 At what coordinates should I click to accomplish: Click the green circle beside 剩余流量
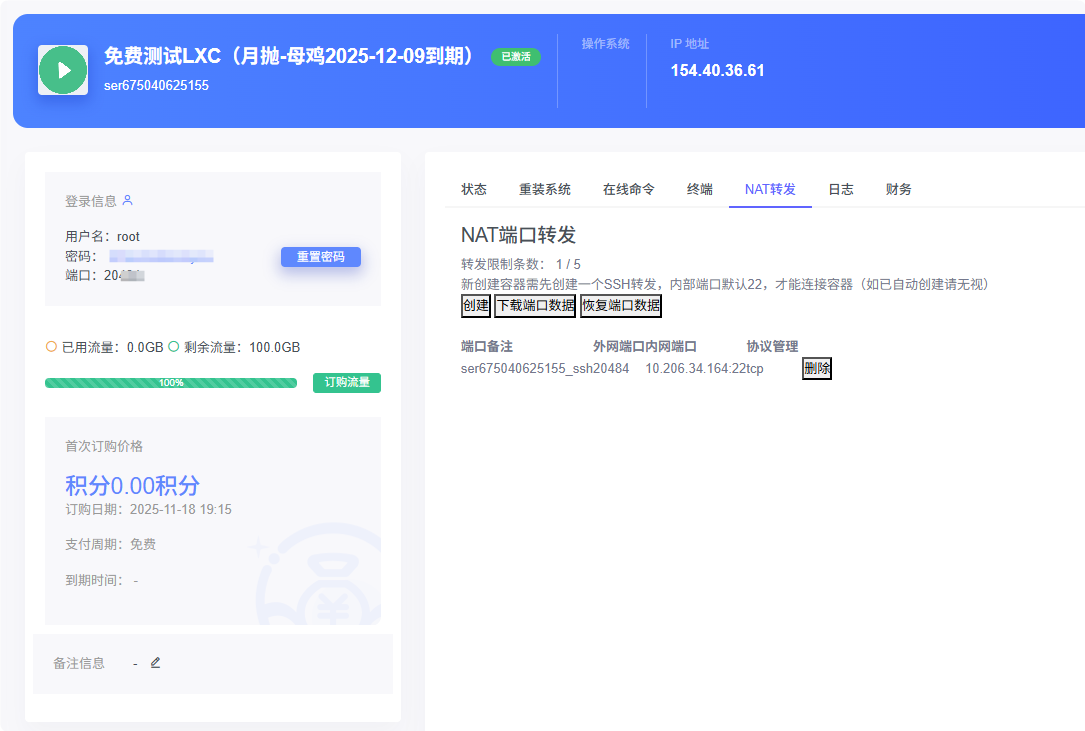point(173,347)
